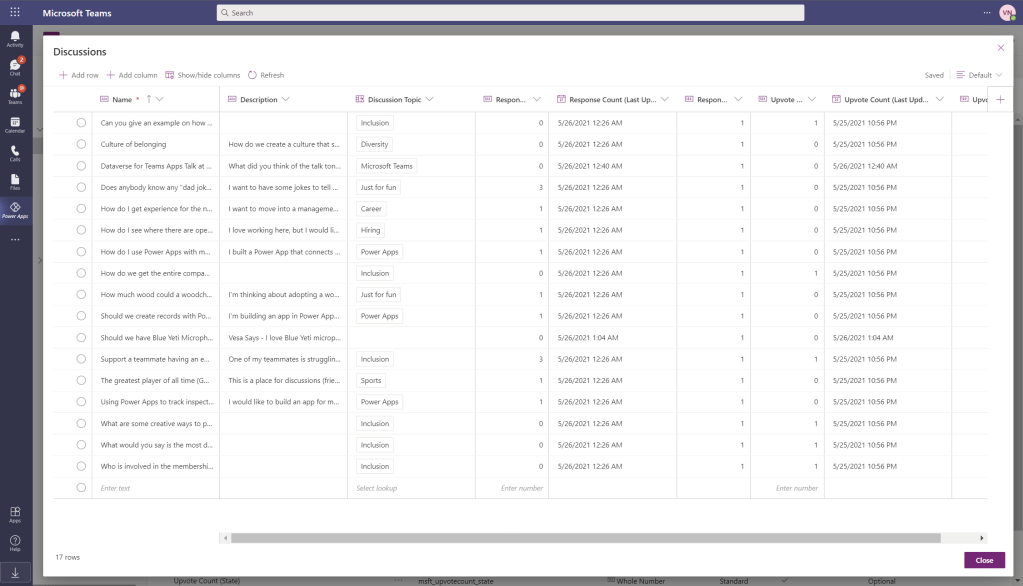Click the plus icon to add new column
The height and width of the screenshot is (586, 1023).
(x=1000, y=99)
